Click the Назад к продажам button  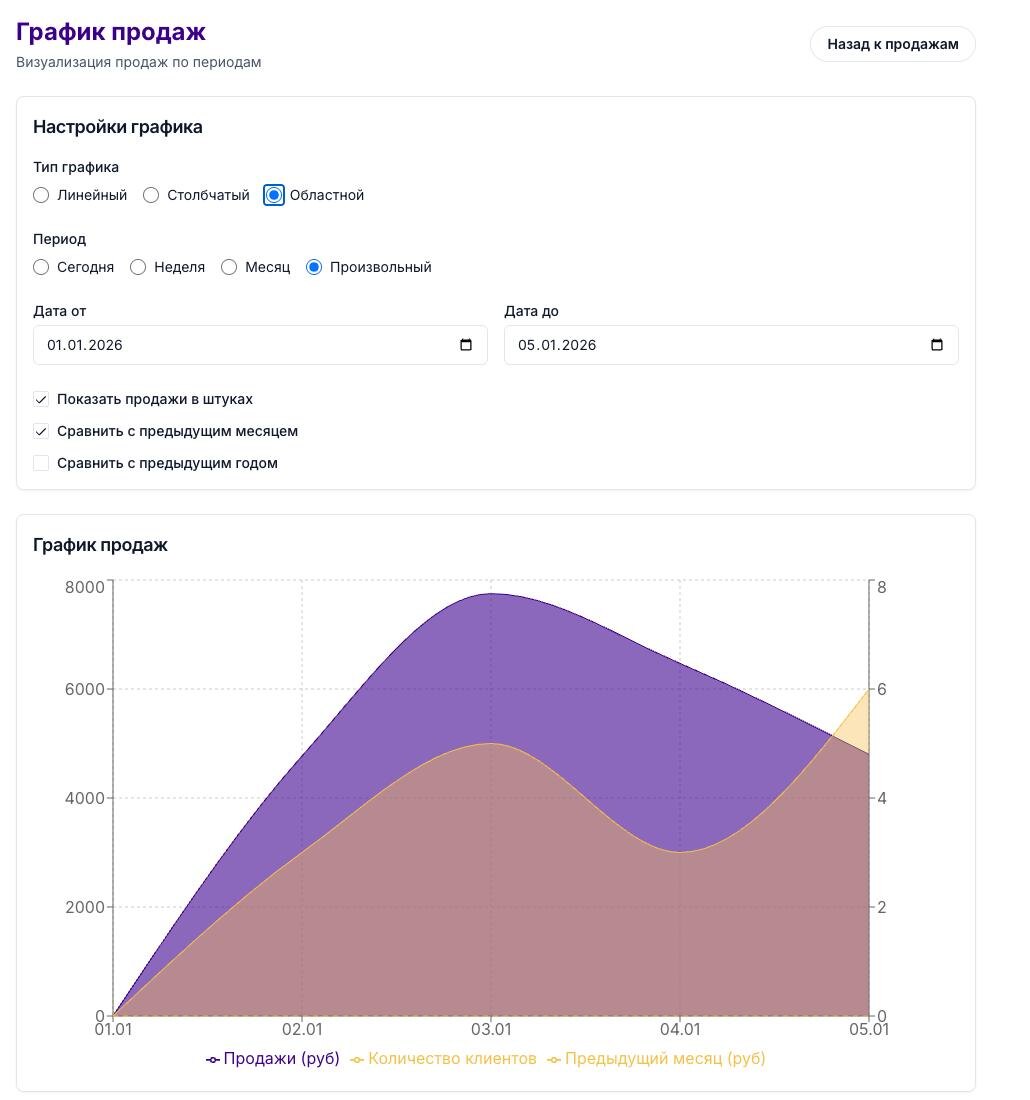click(x=892, y=44)
